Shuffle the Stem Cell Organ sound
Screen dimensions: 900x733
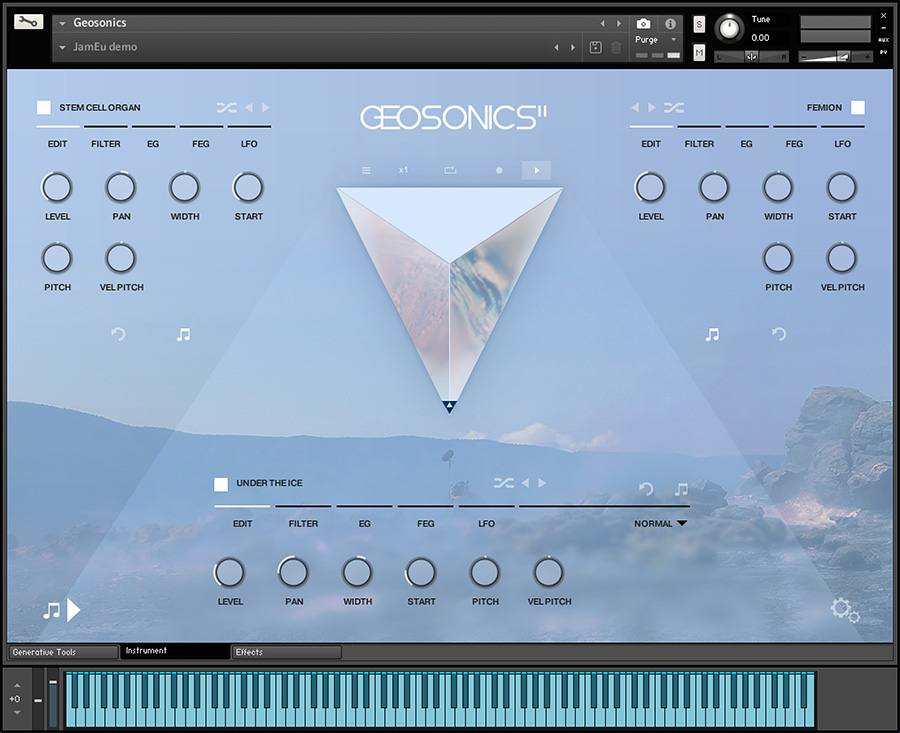(x=225, y=108)
